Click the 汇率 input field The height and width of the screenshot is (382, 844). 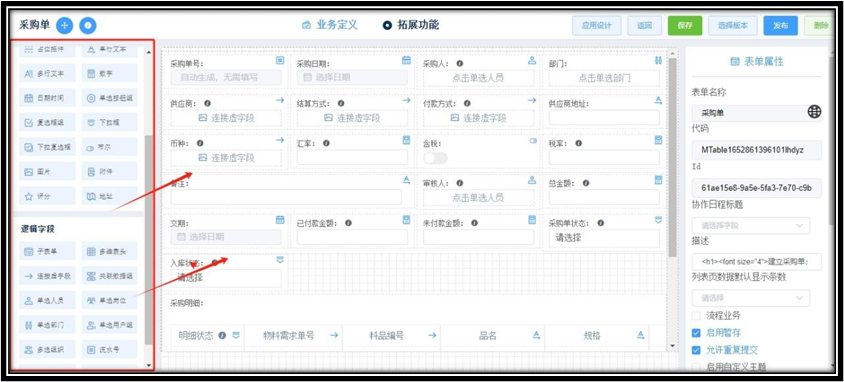[x=352, y=158]
